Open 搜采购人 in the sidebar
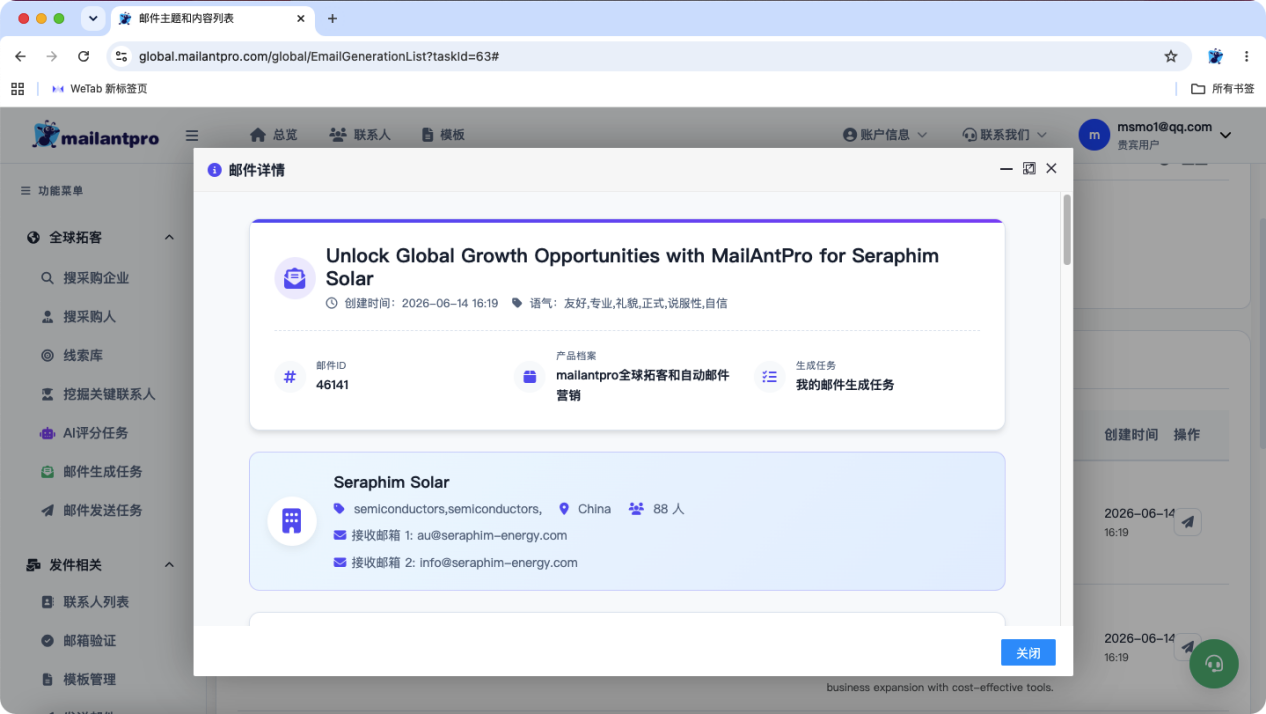 click(x=78, y=317)
